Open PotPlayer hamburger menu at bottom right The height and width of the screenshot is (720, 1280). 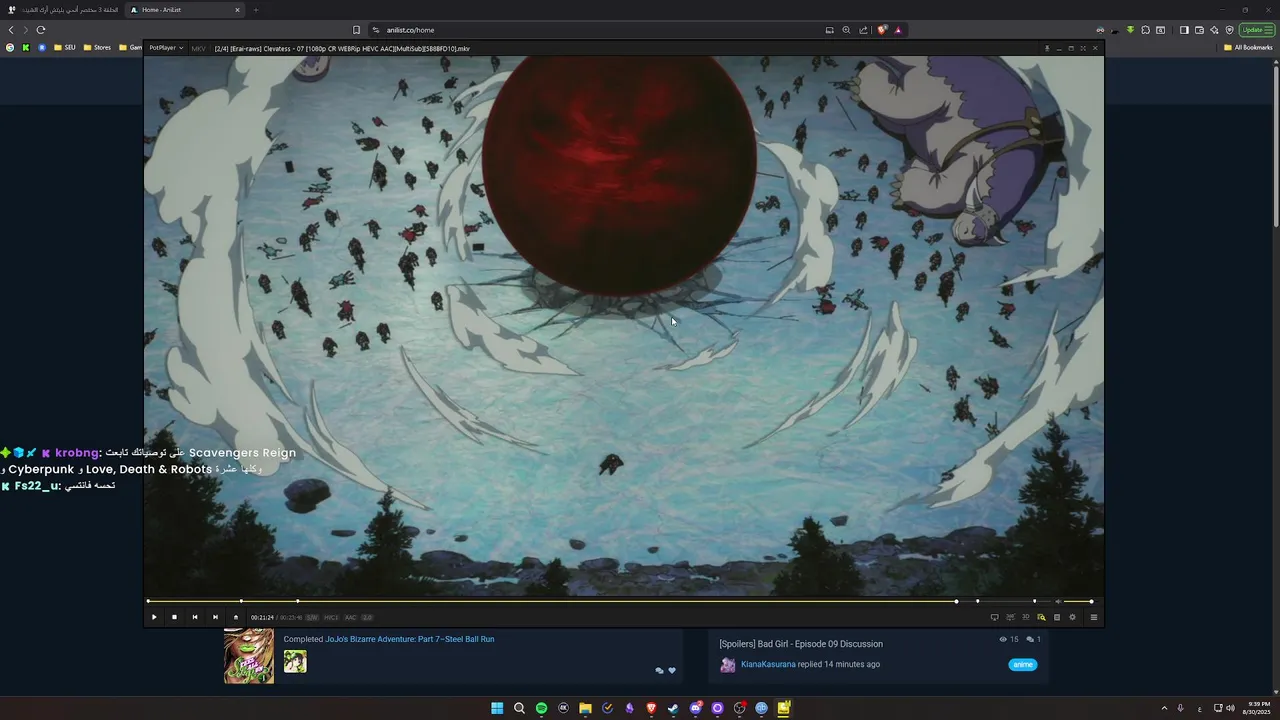pyautogui.click(x=1094, y=617)
